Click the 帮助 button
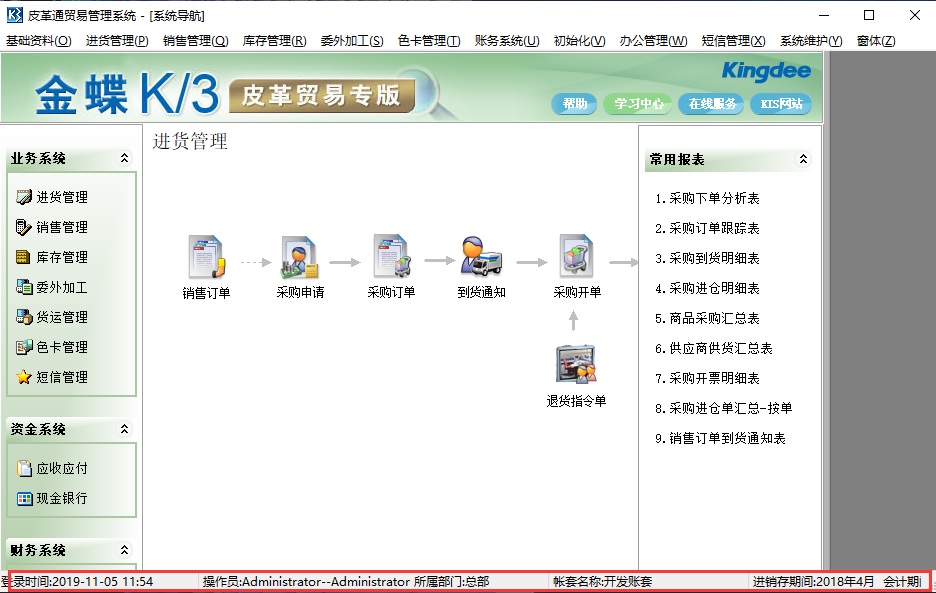The height and width of the screenshot is (593, 936). coord(574,103)
